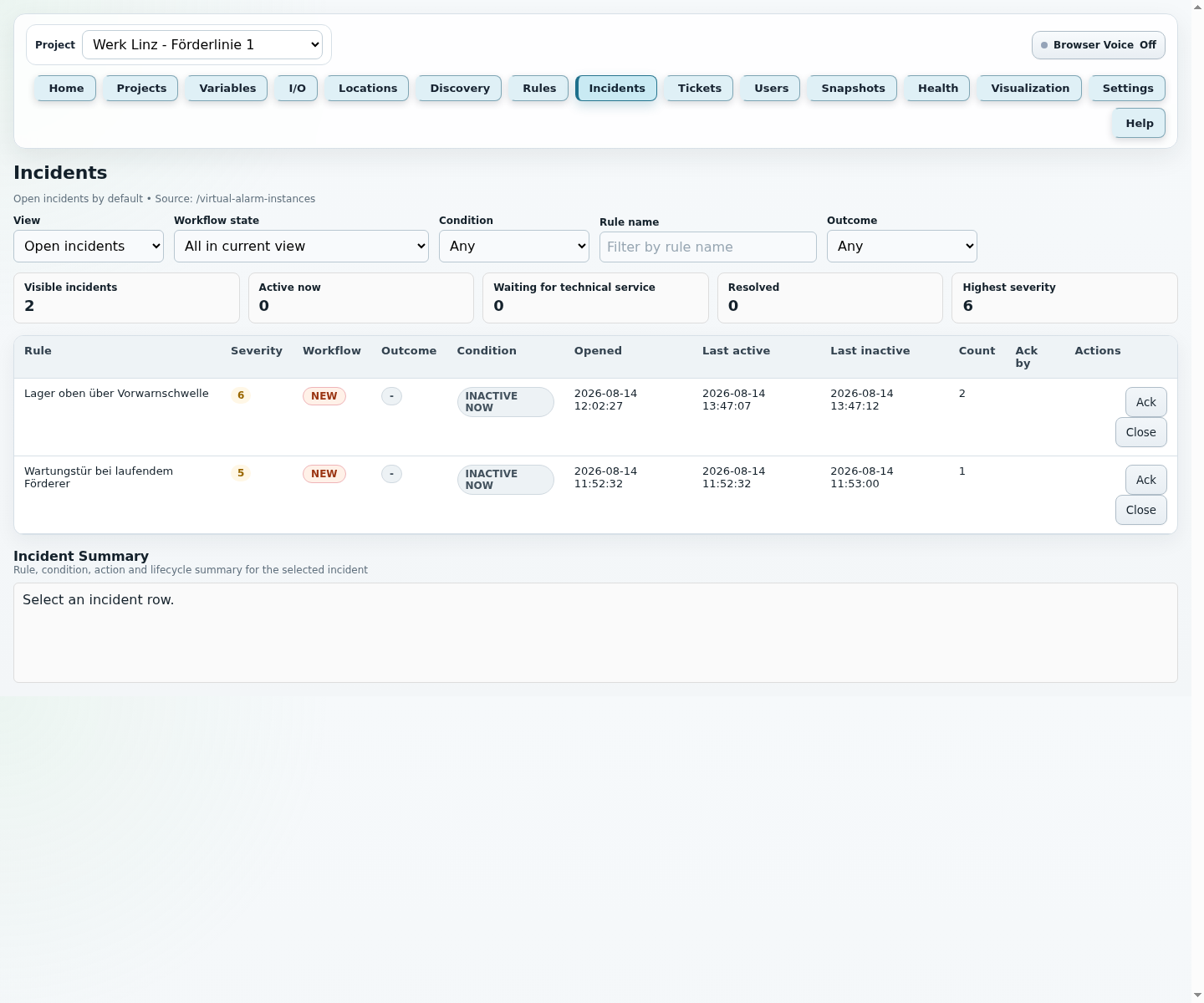Screen dimensions: 1204x1003
Task: Click the Help button
Action: tap(1139, 123)
